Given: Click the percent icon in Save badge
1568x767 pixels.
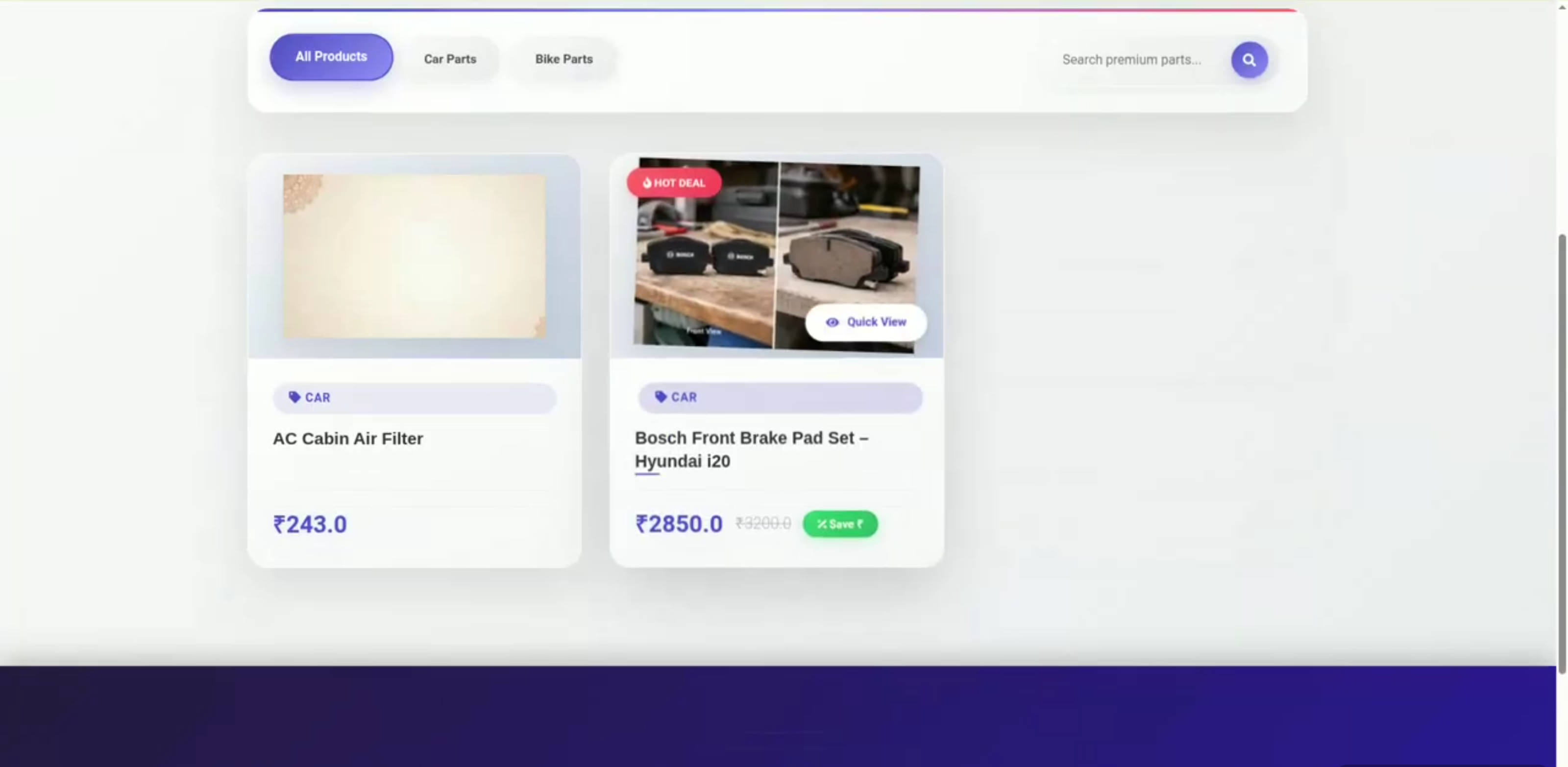Looking at the screenshot, I should pos(822,524).
